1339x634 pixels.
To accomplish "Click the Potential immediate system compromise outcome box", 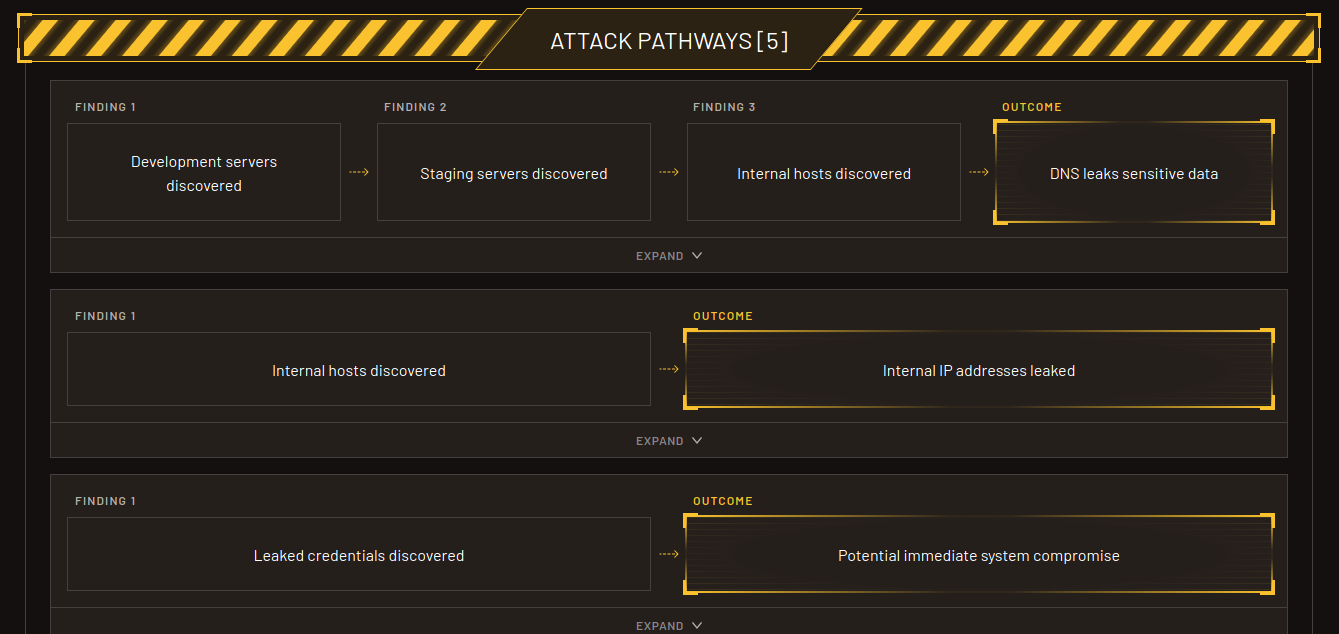I will point(978,554).
